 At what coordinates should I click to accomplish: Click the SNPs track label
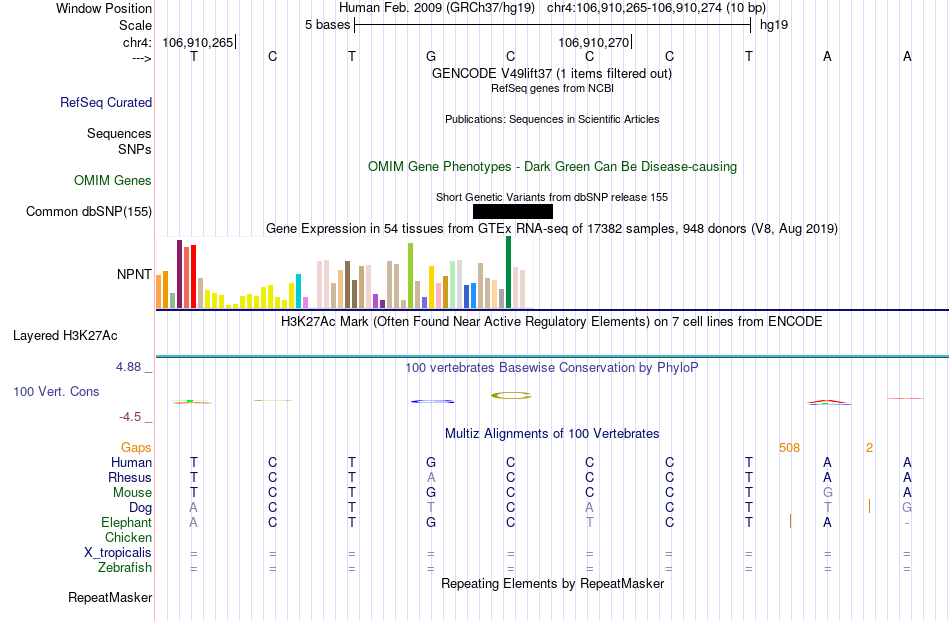(x=135, y=149)
